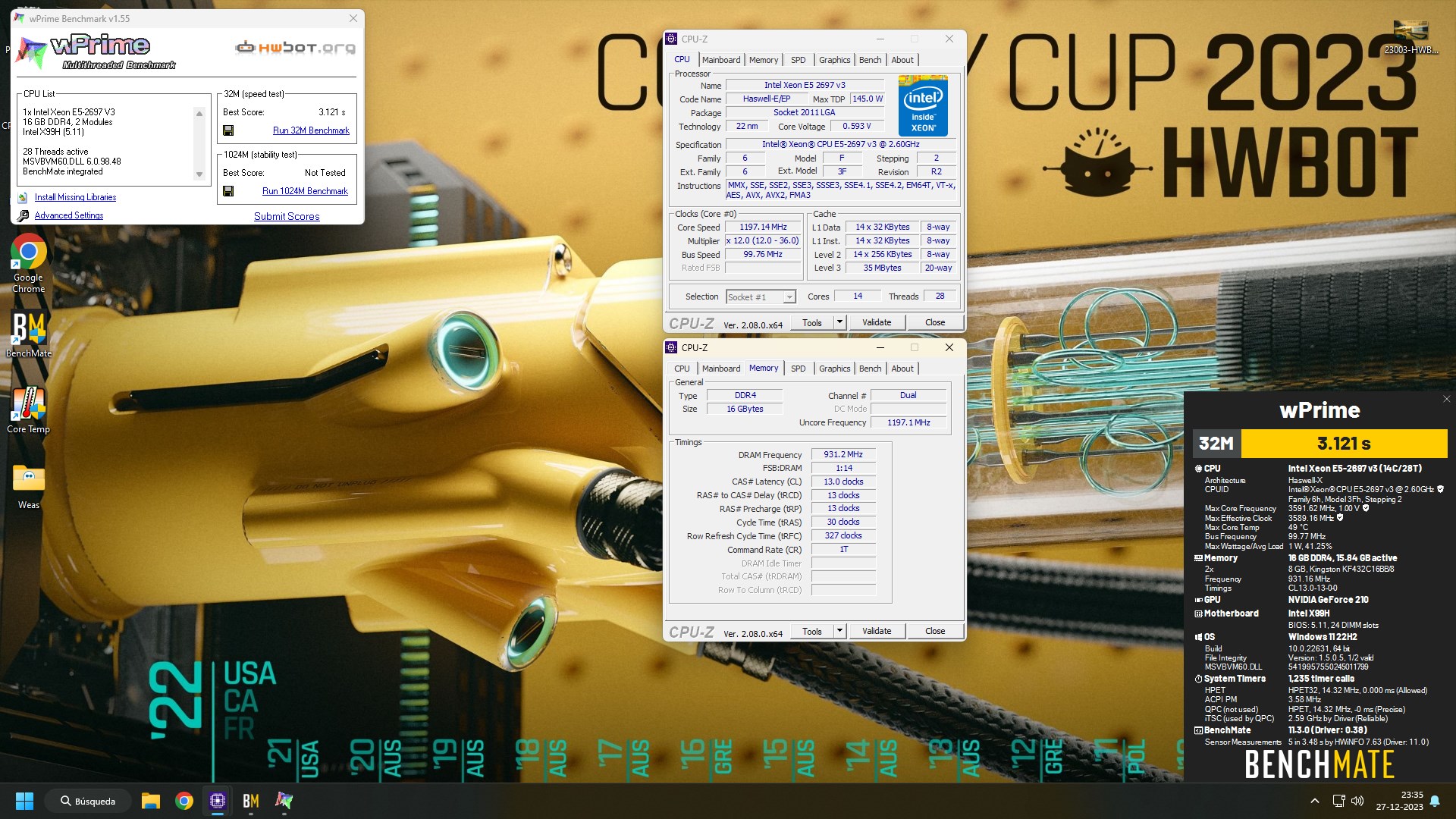
Task: Click the save icon for 1024M score
Action: click(228, 191)
